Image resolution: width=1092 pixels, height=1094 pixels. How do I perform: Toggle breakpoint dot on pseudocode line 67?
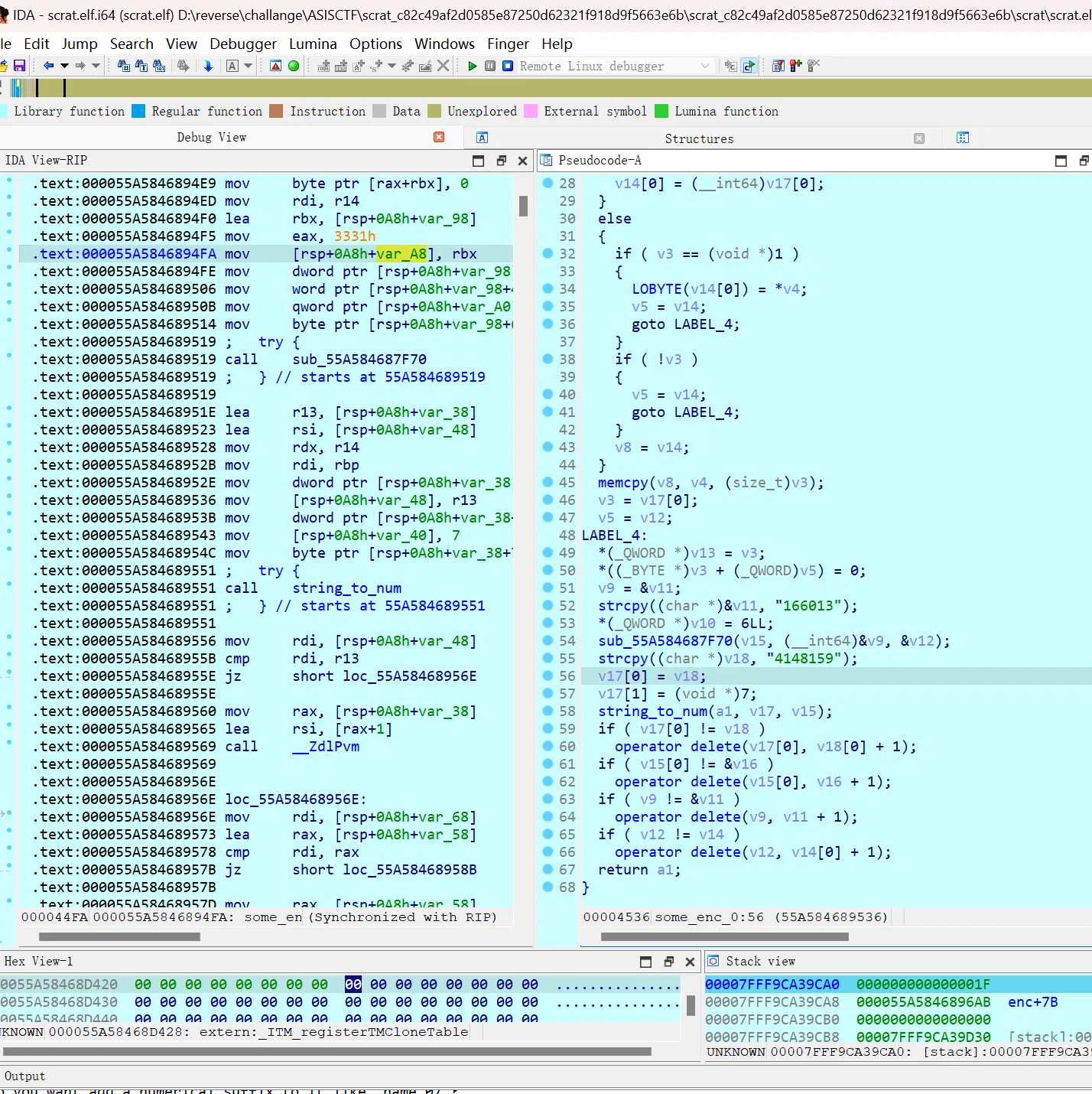(548, 869)
